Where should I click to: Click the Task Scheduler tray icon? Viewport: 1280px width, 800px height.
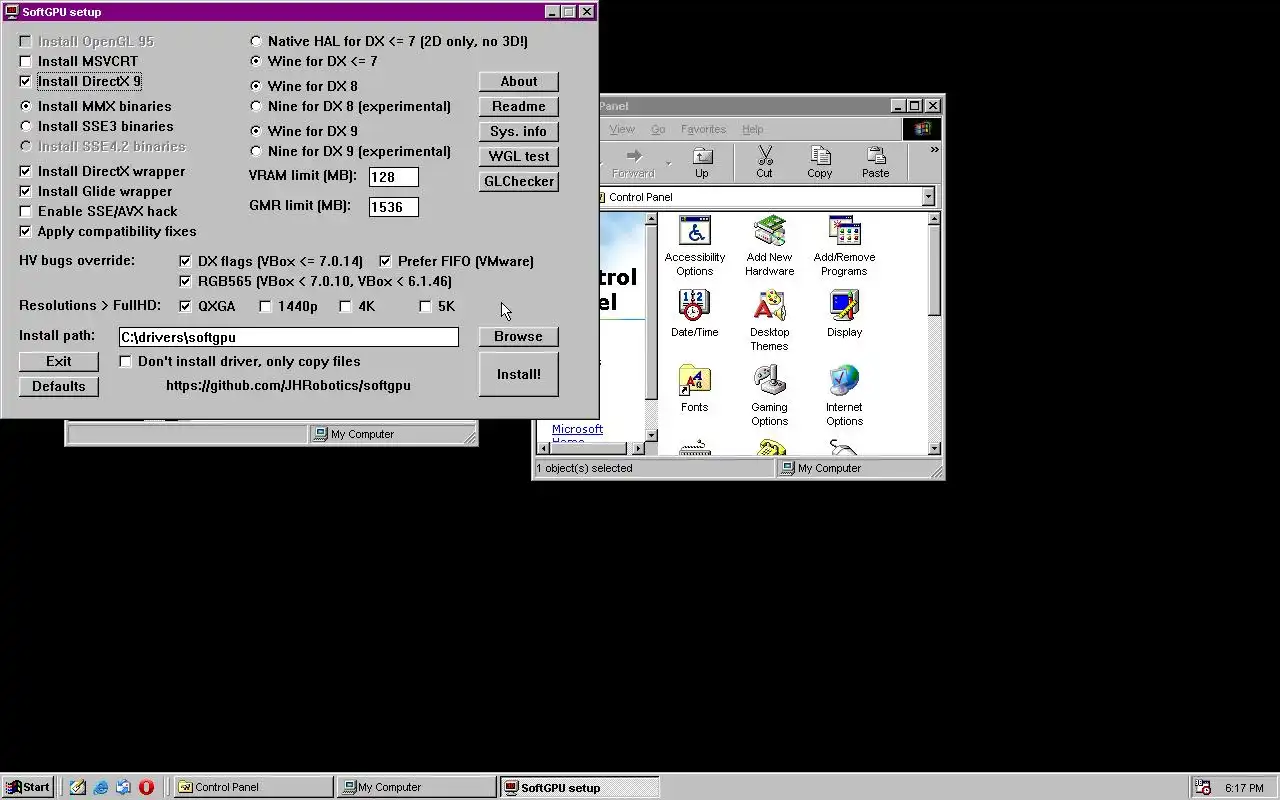coord(1203,788)
